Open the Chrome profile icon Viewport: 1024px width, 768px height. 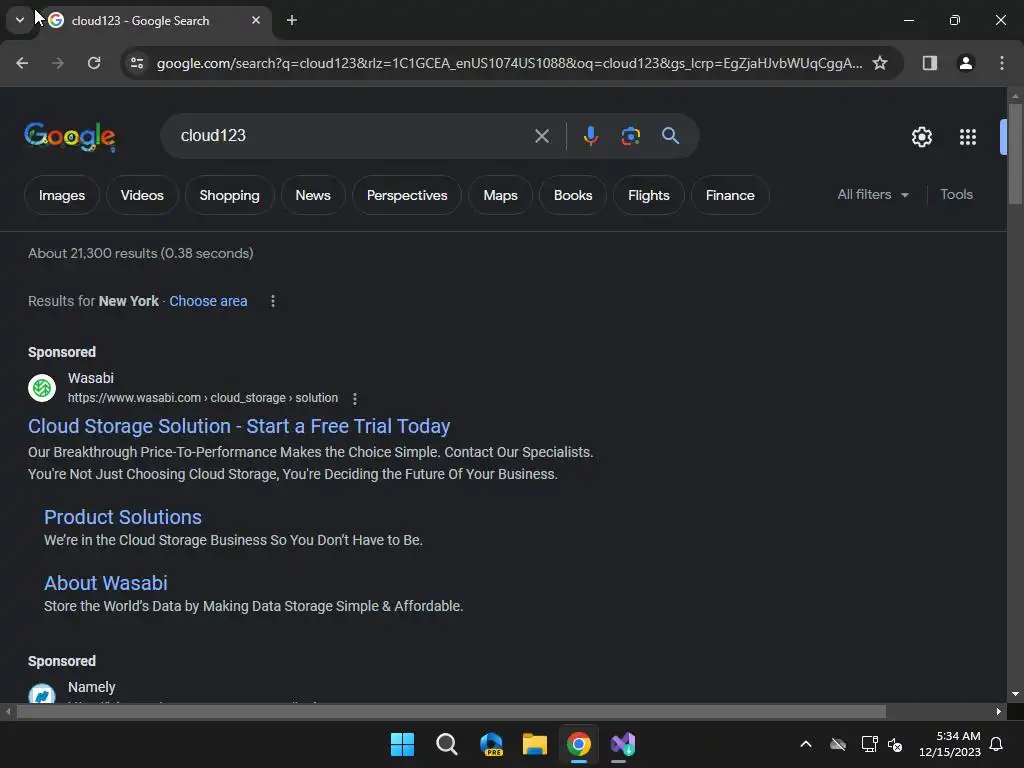click(965, 63)
